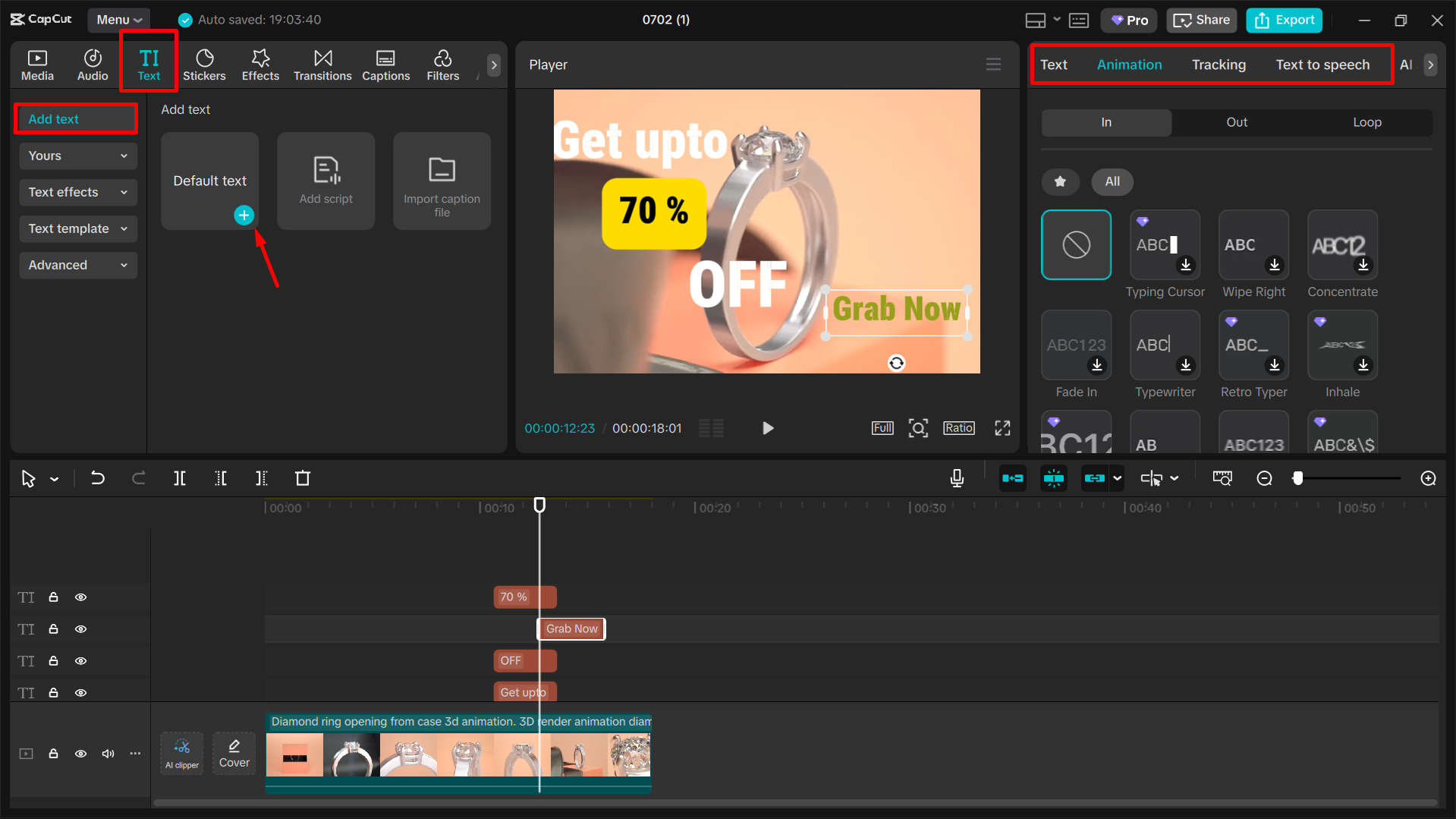Click the Export button
The height and width of the screenshot is (819, 1456).
pos(1283,20)
